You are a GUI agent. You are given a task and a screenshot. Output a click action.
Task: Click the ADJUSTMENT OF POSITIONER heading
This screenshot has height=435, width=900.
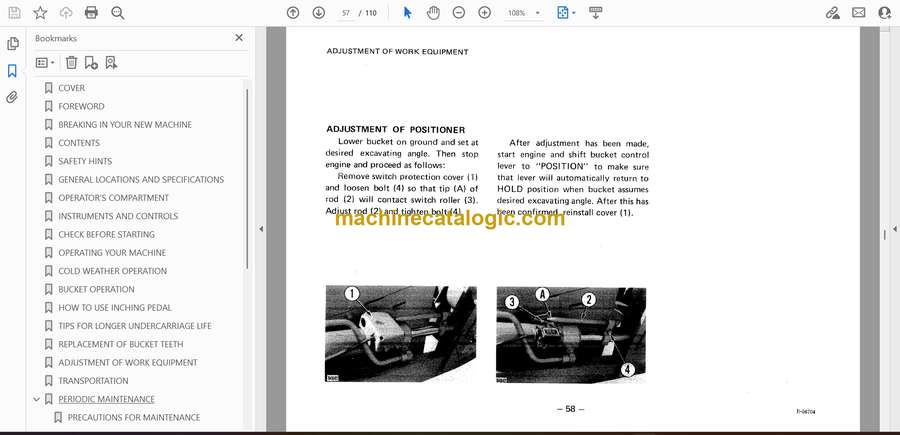[x=395, y=130]
